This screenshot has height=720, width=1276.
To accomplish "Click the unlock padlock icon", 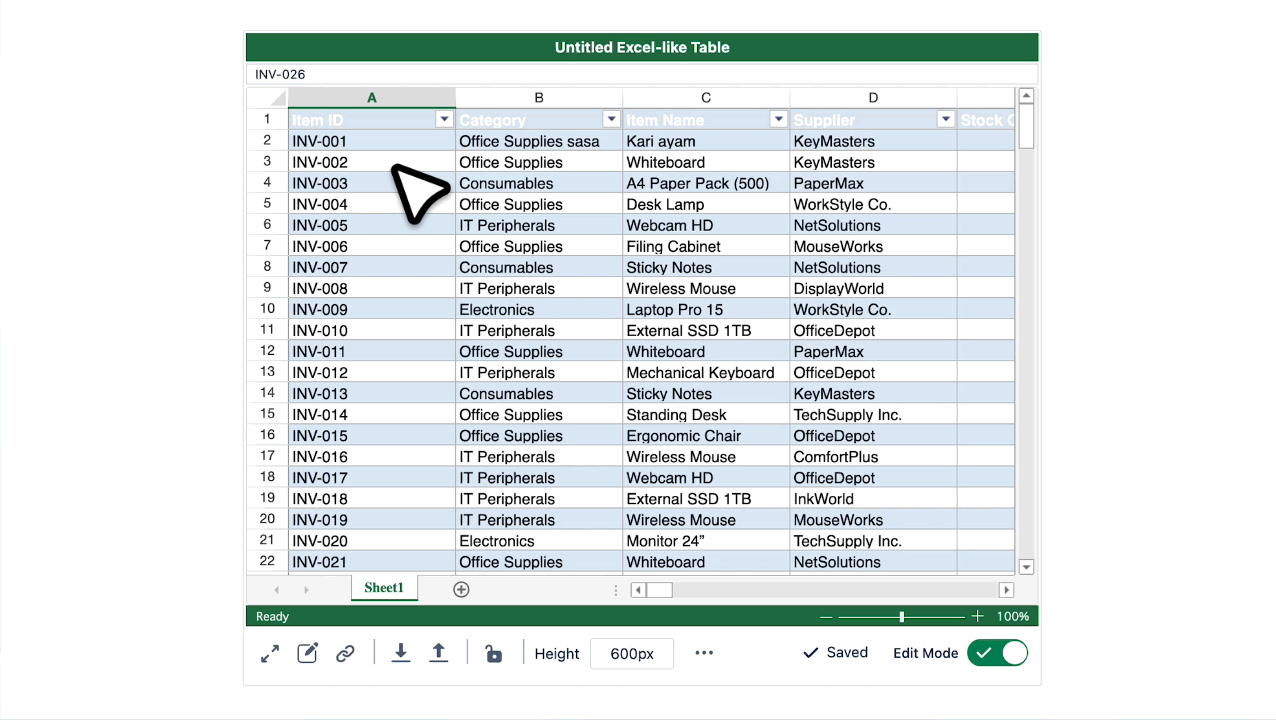I will click(493, 654).
